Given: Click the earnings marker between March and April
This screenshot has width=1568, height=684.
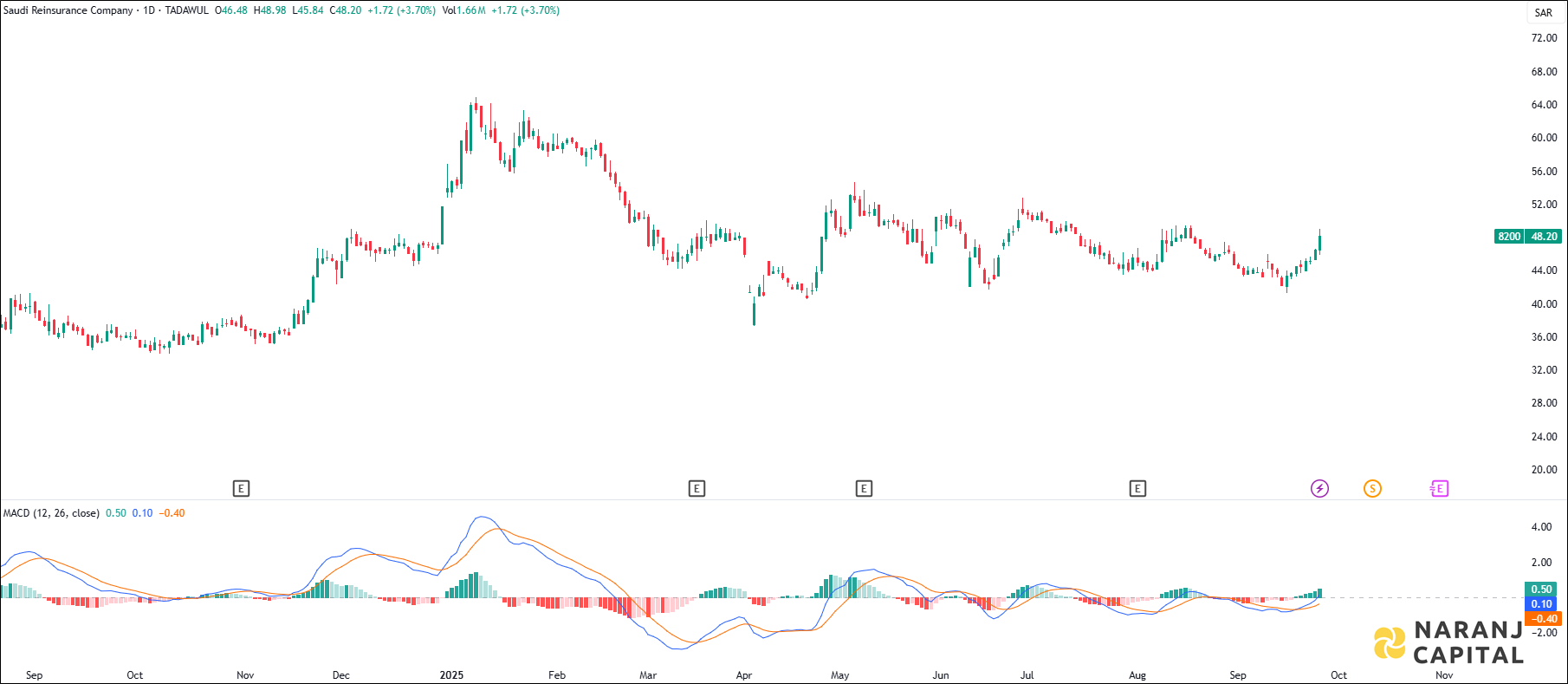Looking at the screenshot, I should click(697, 489).
